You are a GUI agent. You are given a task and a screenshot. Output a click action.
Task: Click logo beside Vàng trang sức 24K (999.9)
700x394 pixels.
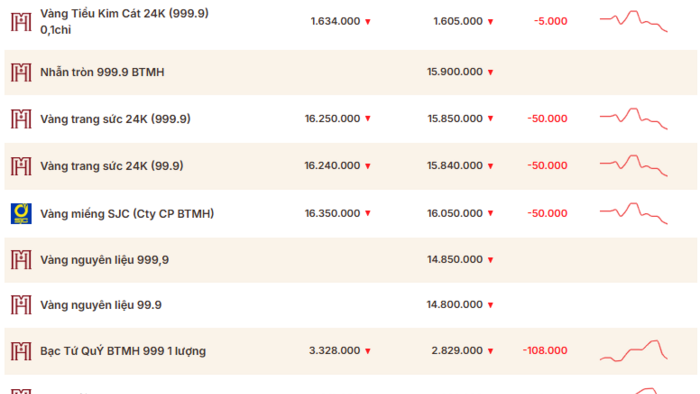coord(21,119)
